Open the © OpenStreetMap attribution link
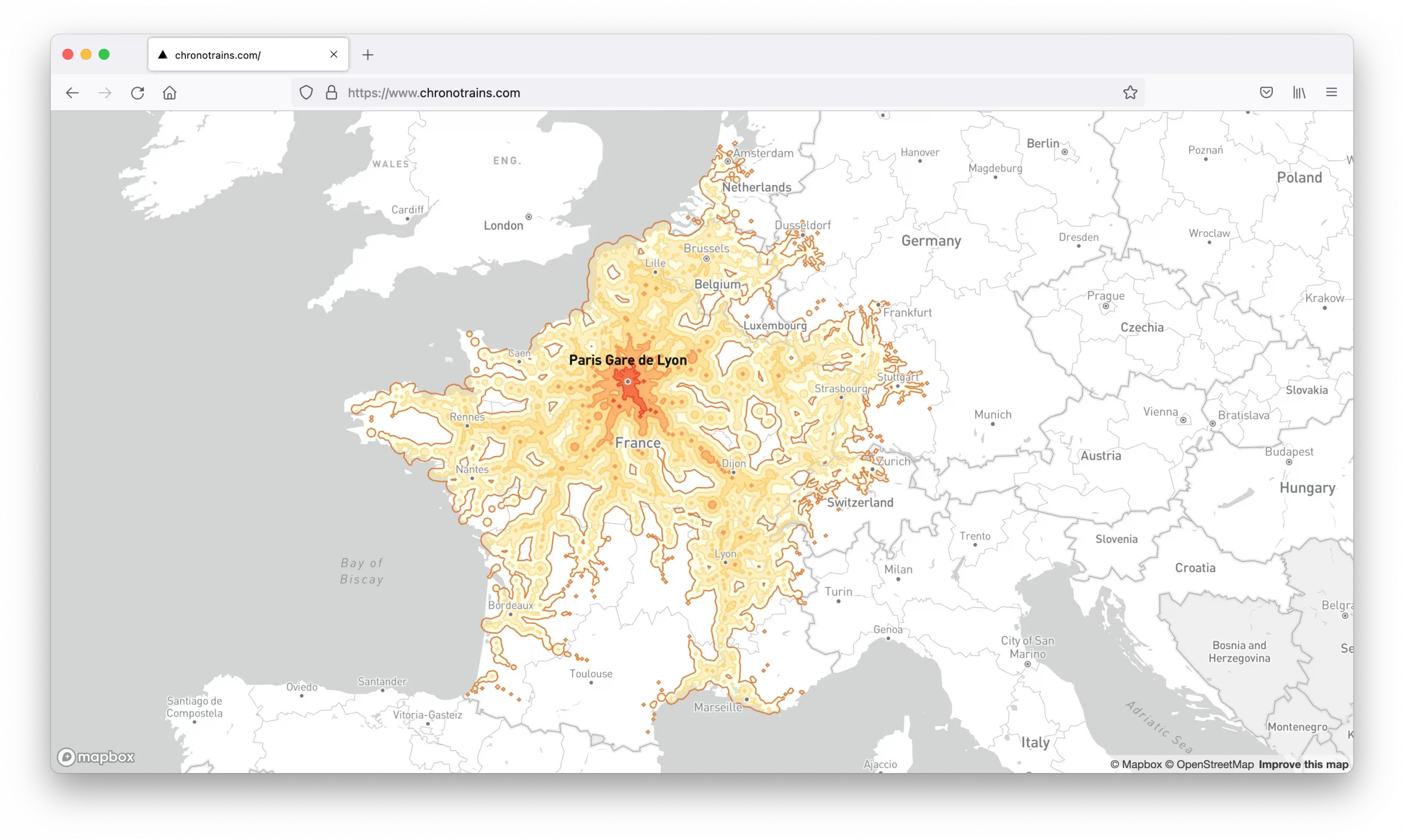Image resolution: width=1404 pixels, height=840 pixels. [x=1209, y=764]
